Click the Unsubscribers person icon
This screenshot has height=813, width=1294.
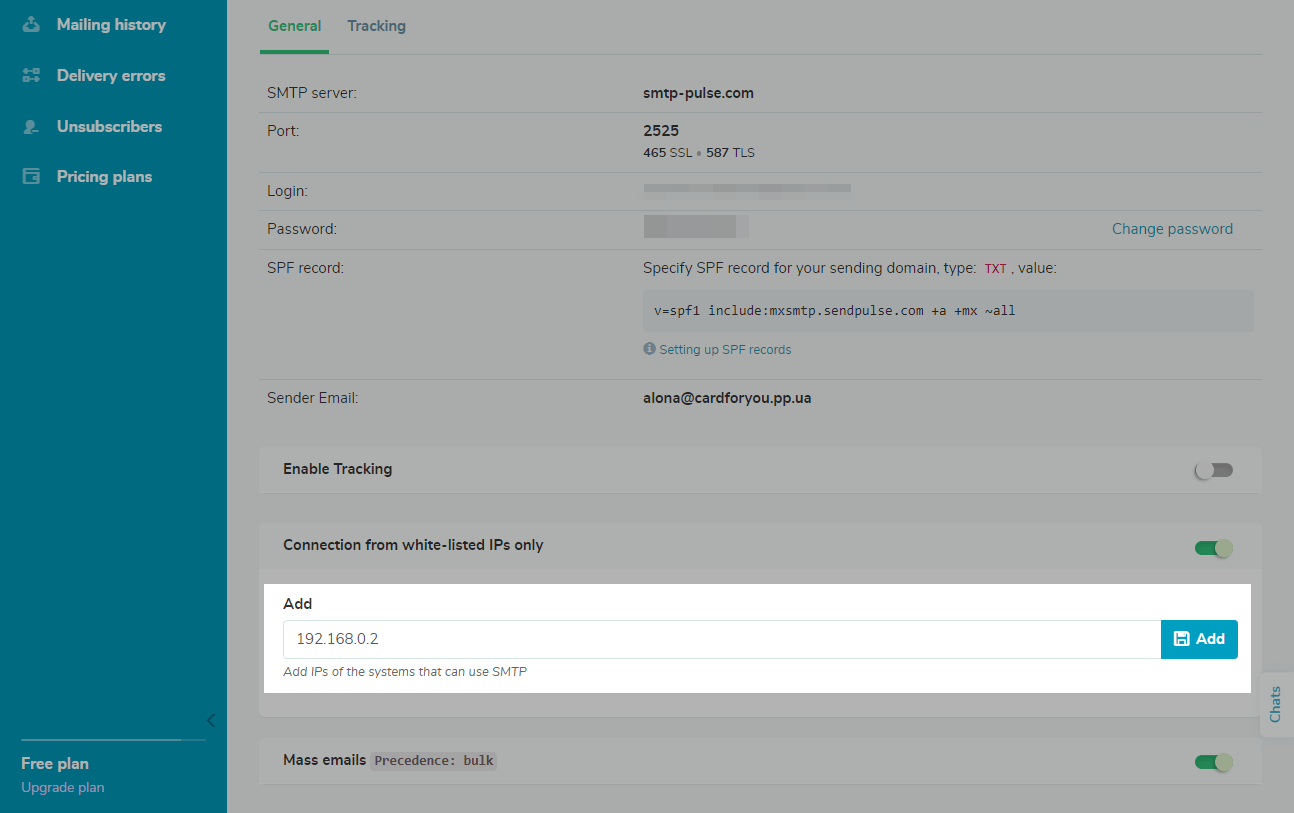pyautogui.click(x=31, y=127)
